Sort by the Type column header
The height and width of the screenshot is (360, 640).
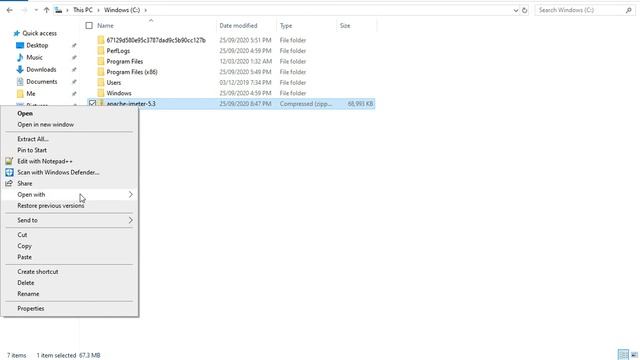click(286, 26)
